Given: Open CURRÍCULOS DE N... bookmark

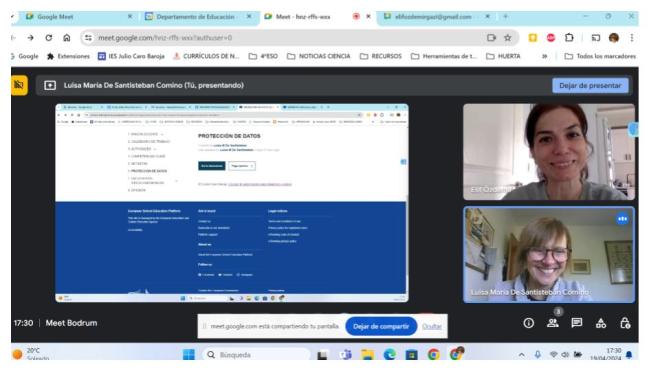Looking at the screenshot, I should pos(206,56).
